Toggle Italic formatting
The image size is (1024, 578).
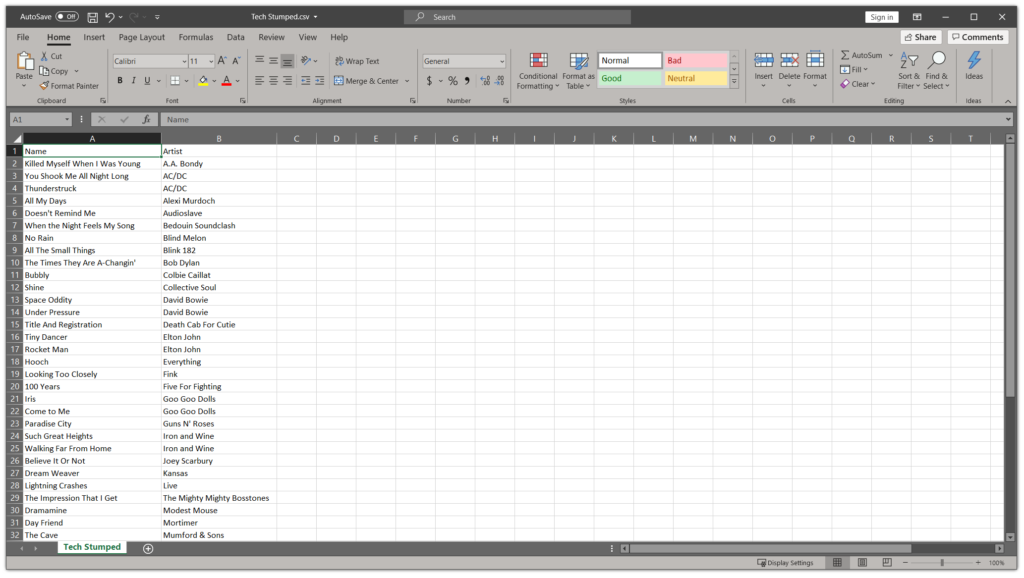coord(133,81)
